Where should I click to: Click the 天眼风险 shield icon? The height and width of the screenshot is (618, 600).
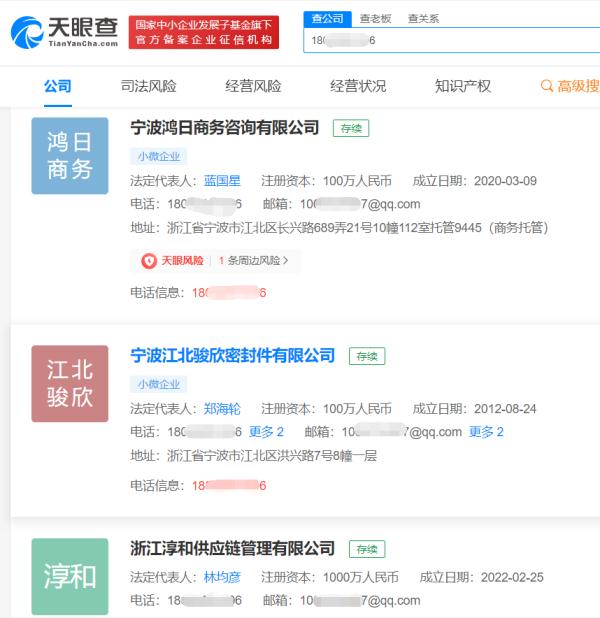coord(149,261)
